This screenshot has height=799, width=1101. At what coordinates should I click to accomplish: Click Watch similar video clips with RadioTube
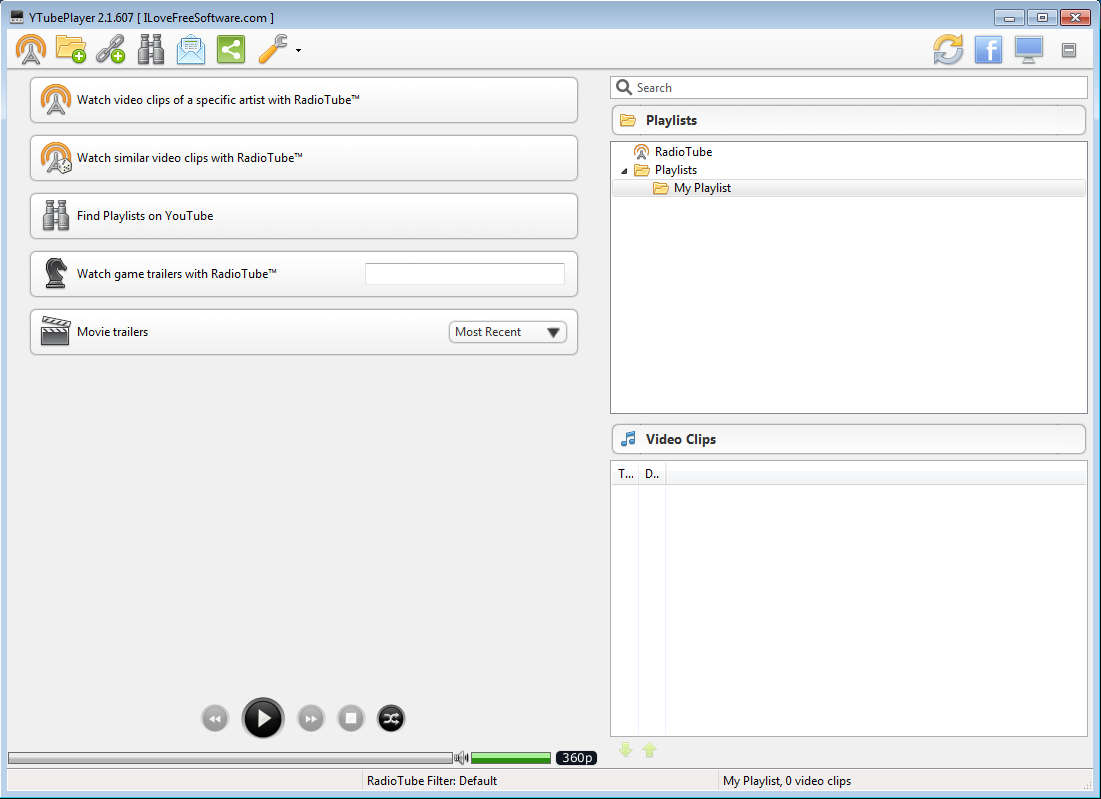point(304,158)
